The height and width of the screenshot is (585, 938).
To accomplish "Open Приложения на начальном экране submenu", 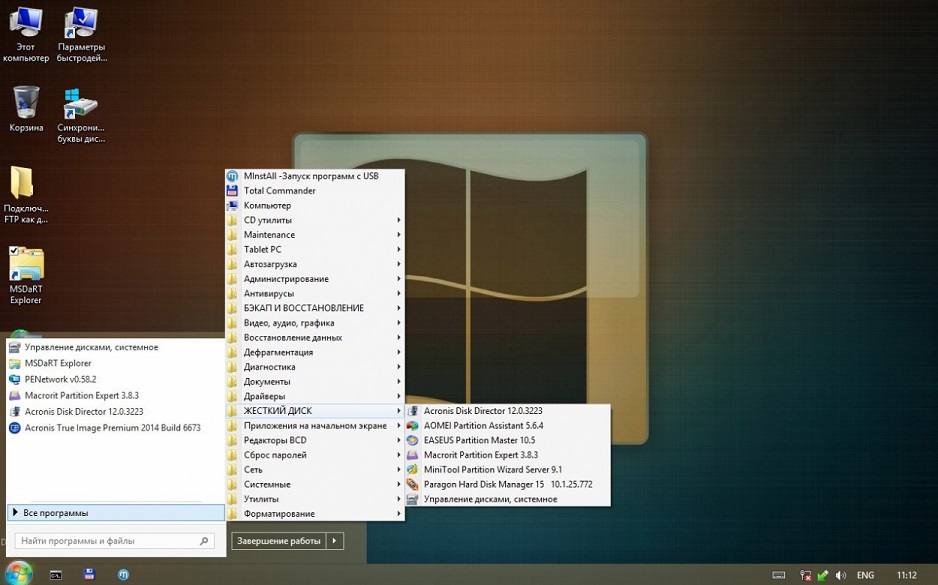I will (x=315, y=425).
